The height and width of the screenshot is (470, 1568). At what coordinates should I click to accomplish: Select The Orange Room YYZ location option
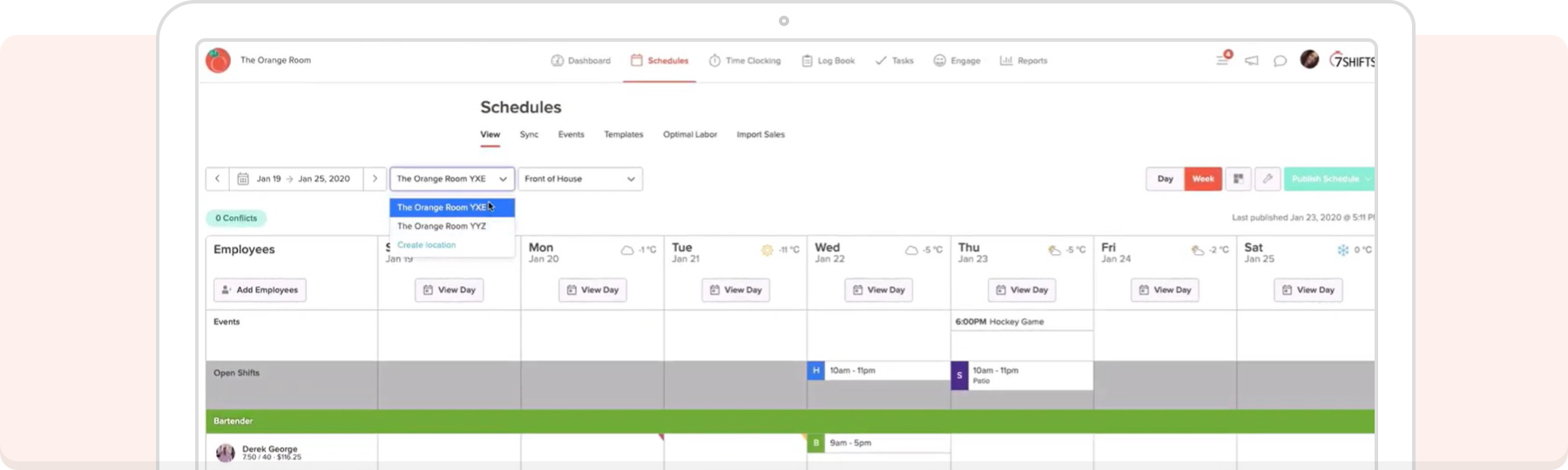click(443, 226)
